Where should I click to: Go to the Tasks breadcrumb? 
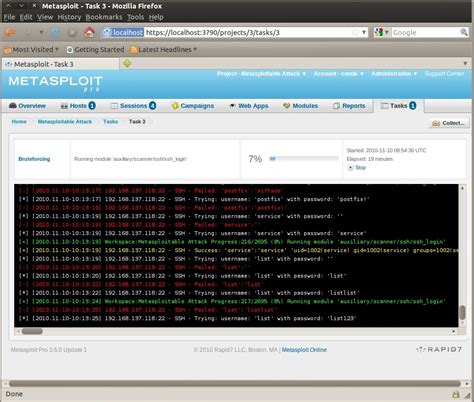click(x=110, y=122)
